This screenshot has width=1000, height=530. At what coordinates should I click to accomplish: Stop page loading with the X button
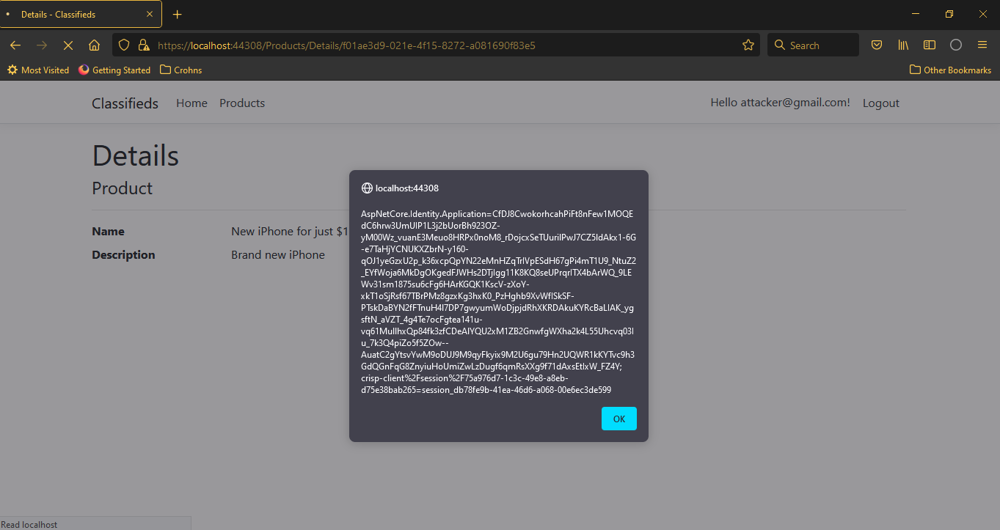[x=67, y=45]
